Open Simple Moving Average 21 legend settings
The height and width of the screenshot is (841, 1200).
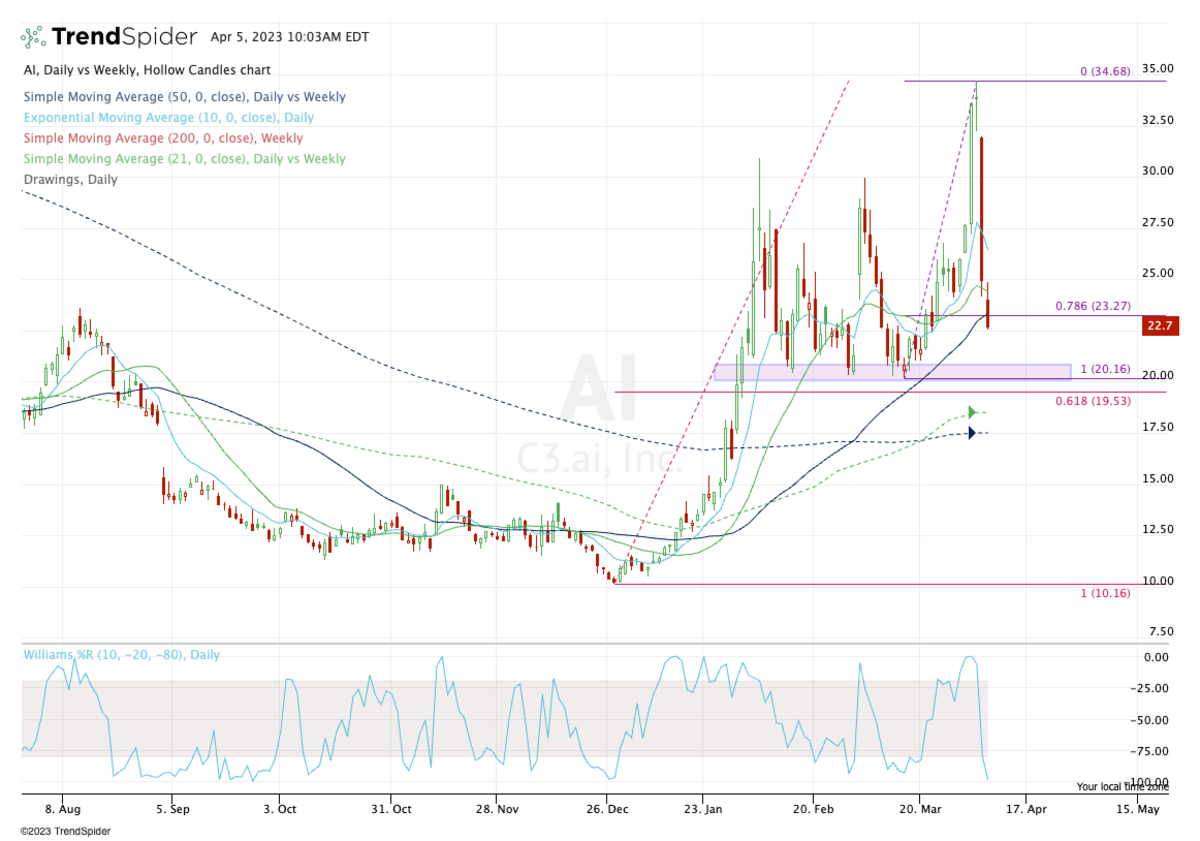(x=184, y=159)
